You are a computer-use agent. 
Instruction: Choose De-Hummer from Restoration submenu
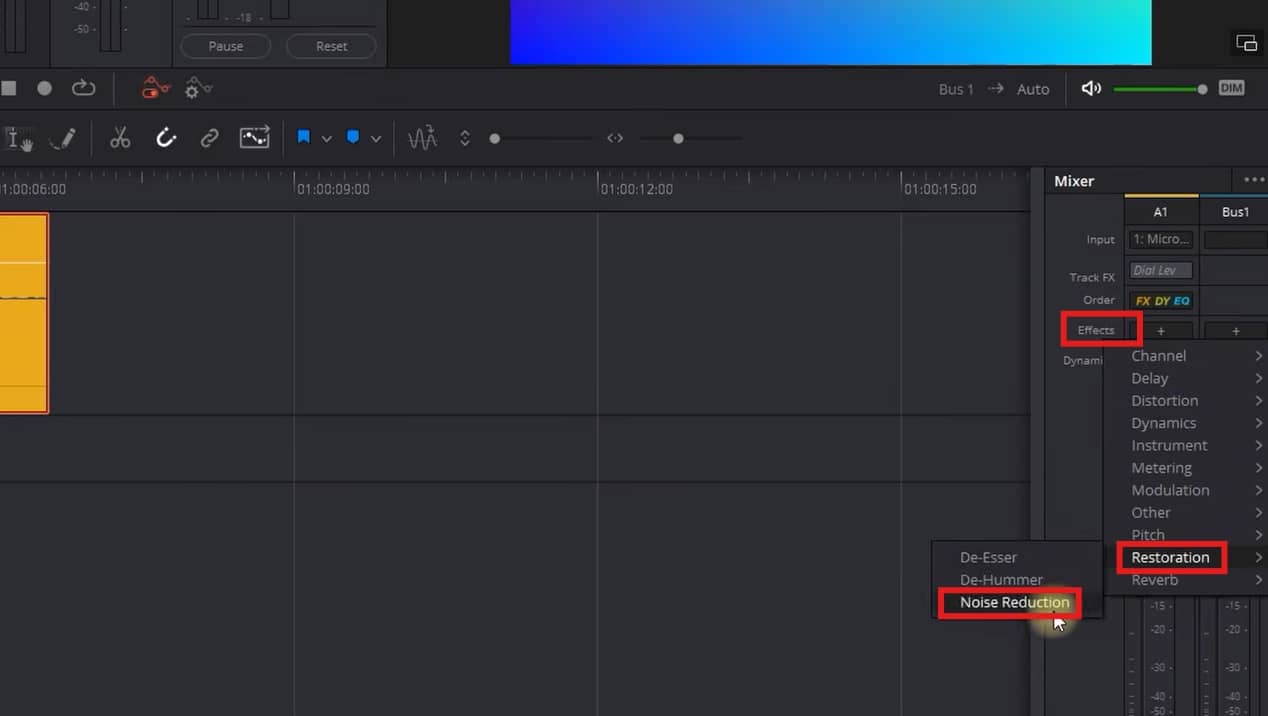[1017, 579]
